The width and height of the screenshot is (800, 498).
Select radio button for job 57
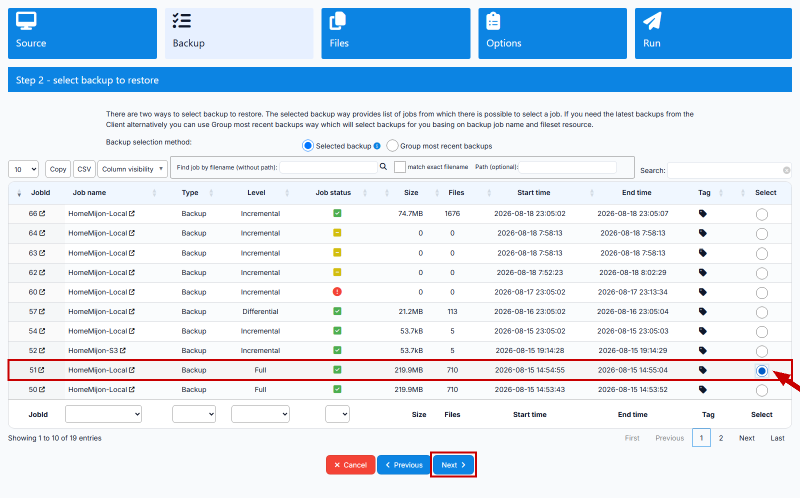click(x=762, y=312)
